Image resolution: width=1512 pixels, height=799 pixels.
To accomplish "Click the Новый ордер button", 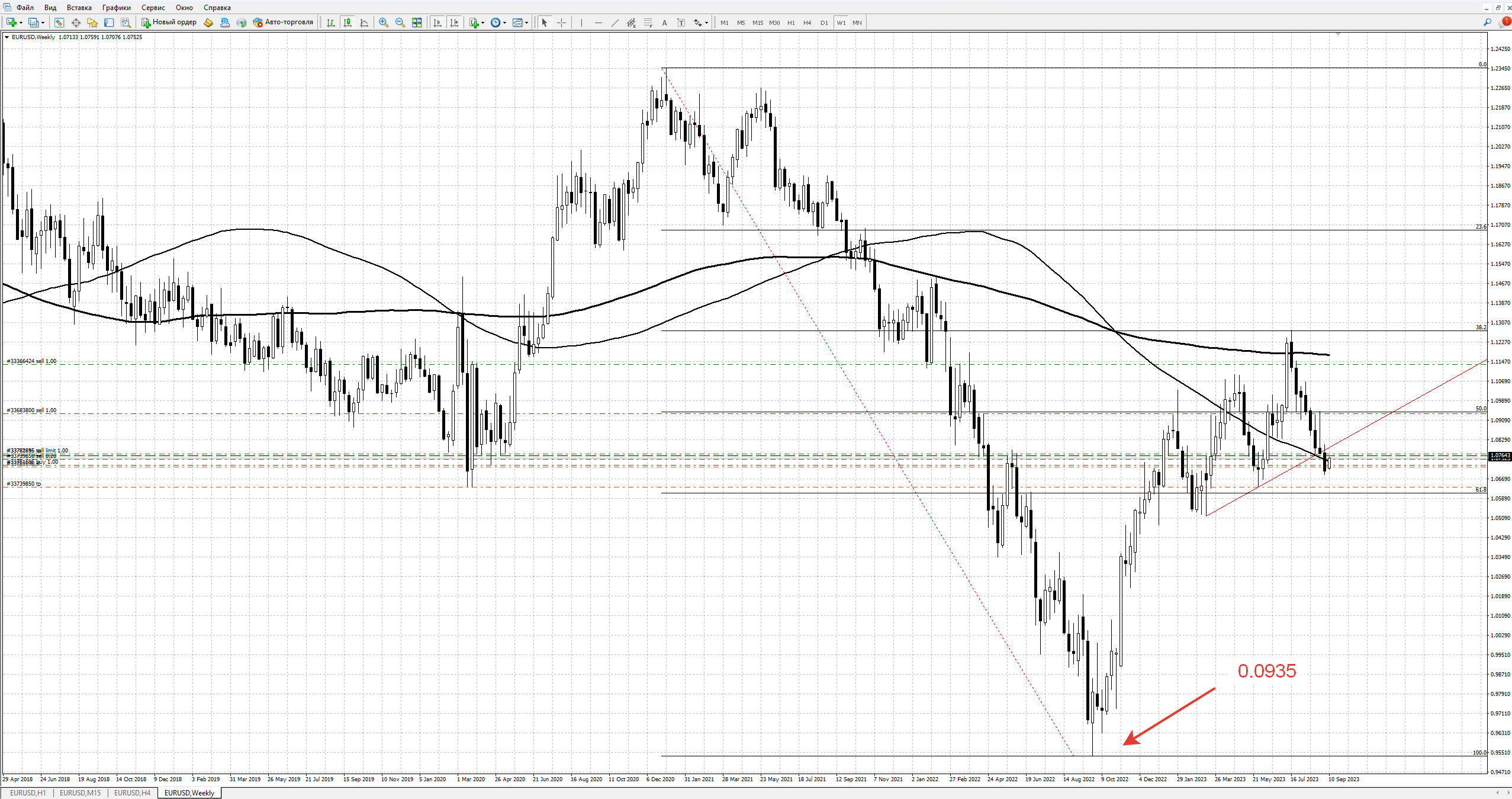I will [169, 23].
